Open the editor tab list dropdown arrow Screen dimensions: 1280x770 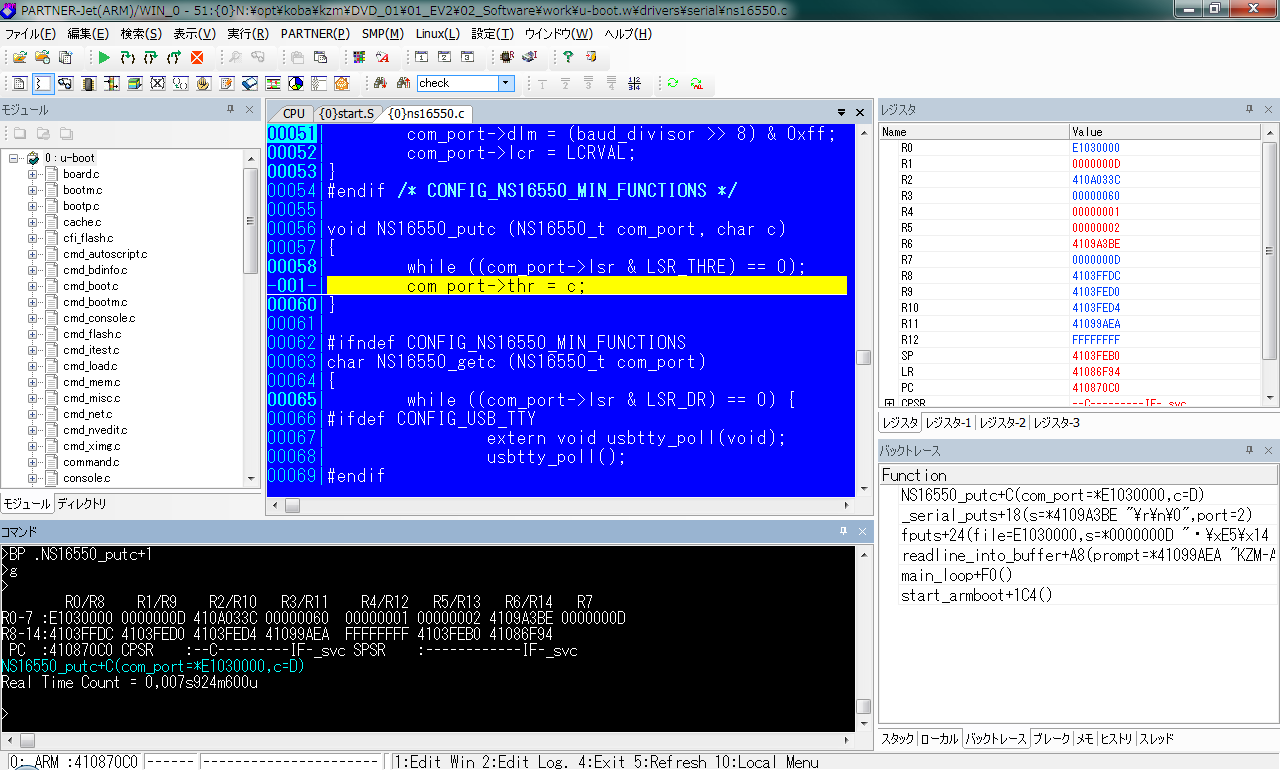coord(842,113)
